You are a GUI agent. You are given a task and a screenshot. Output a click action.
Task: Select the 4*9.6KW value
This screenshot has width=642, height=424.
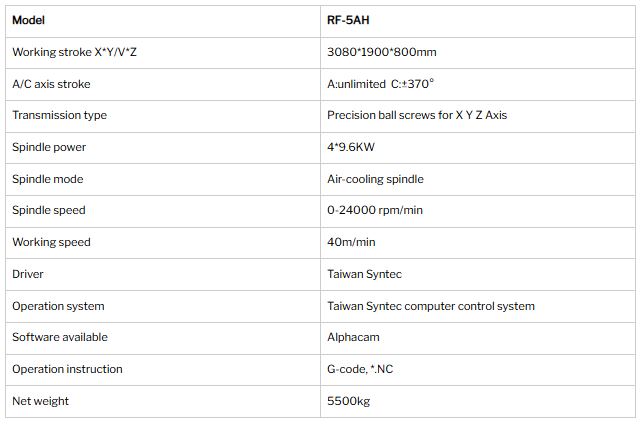(351, 147)
